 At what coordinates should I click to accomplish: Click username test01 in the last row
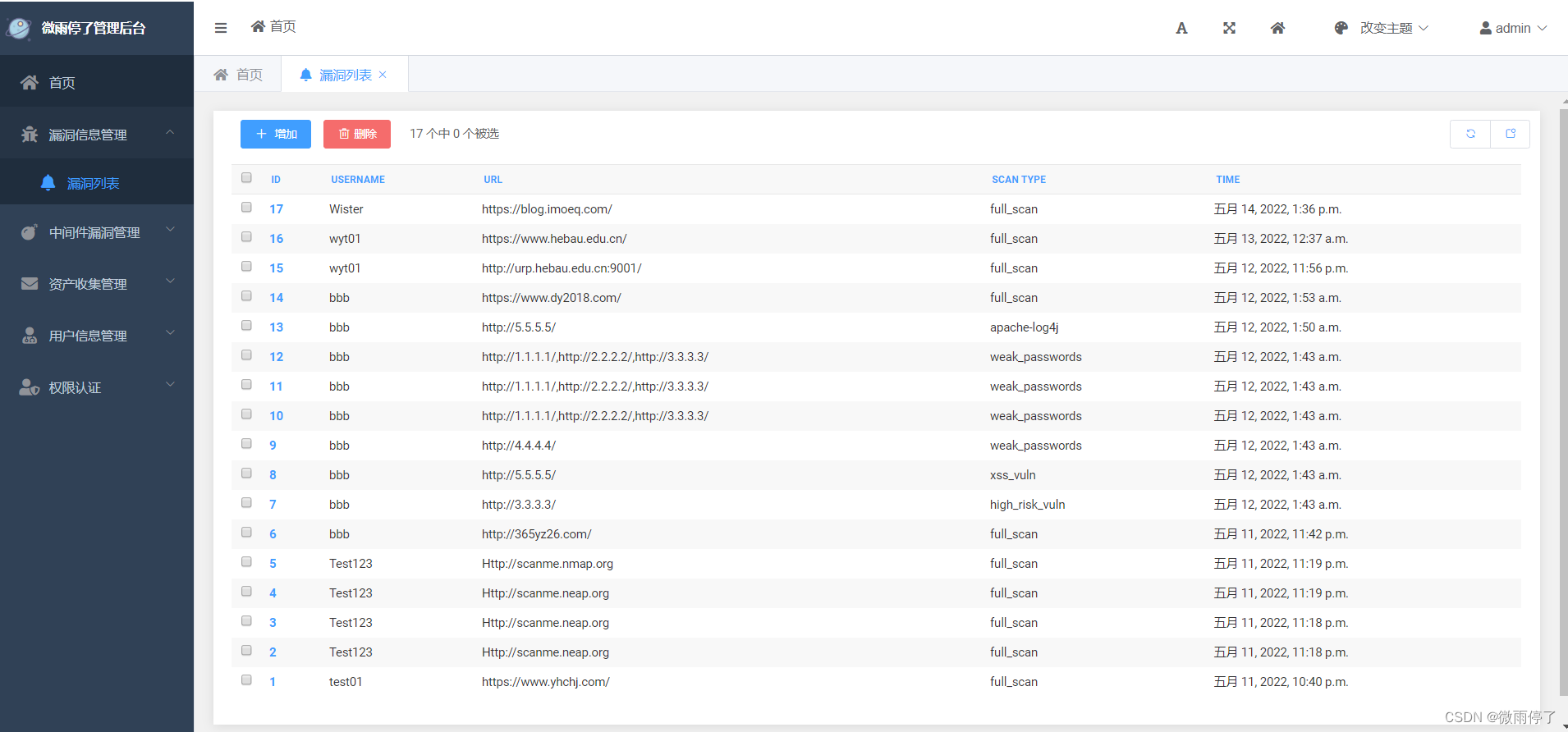click(346, 682)
